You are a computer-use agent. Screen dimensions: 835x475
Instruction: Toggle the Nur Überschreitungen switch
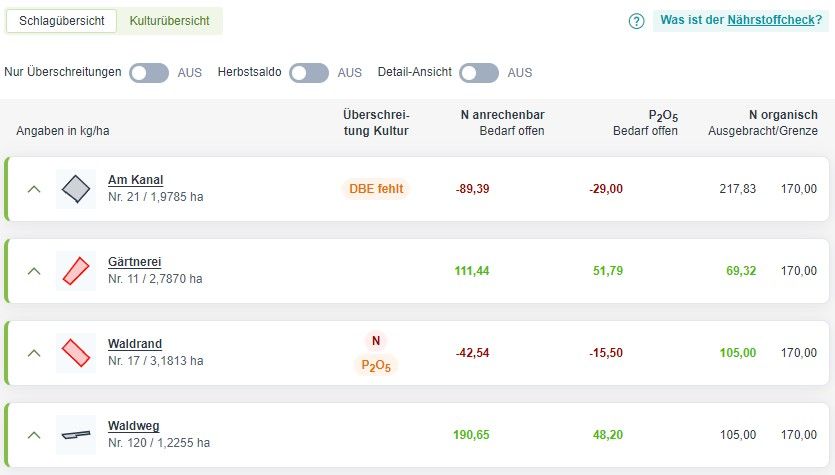[x=149, y=73]
